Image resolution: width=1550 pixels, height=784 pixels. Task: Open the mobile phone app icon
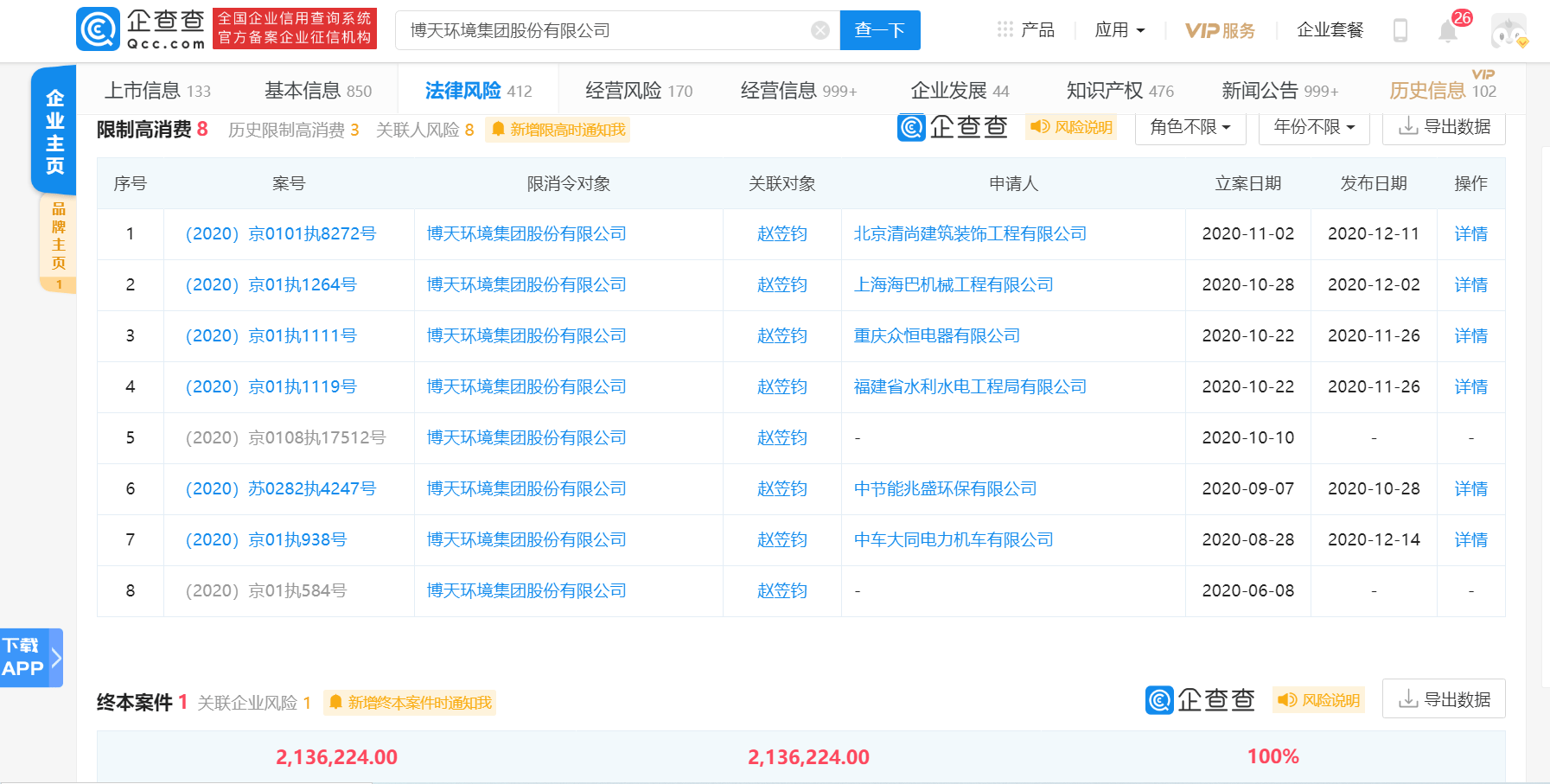(x=1400, y=30)
